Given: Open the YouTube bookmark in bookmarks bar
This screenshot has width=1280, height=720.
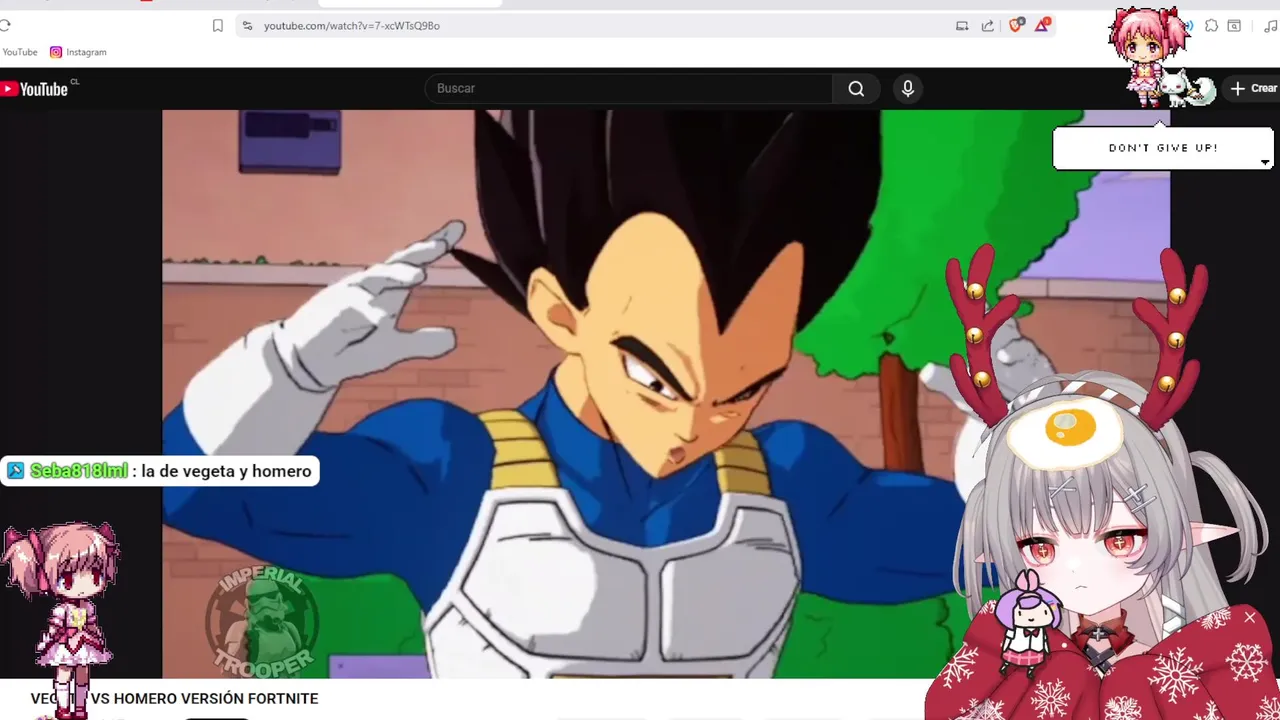Looking at the screenshot, I should click(x=19, y=52).
